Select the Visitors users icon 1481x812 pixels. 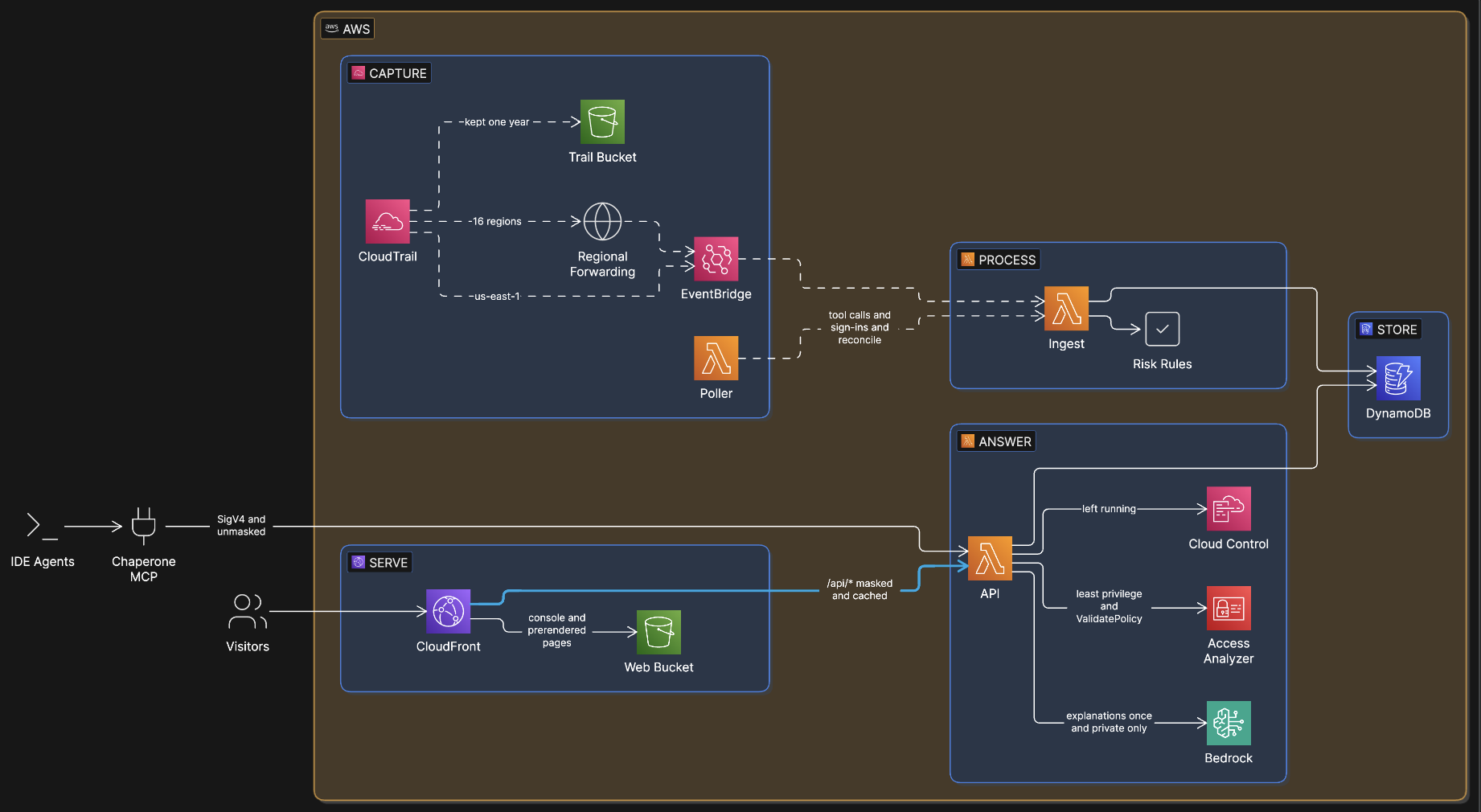248,611
